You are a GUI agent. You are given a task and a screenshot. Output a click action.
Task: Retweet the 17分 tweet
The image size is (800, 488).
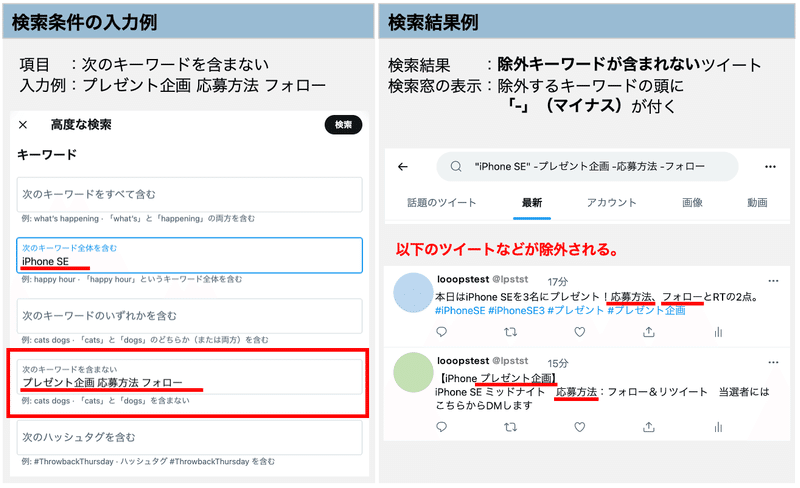tap(511, 332)
